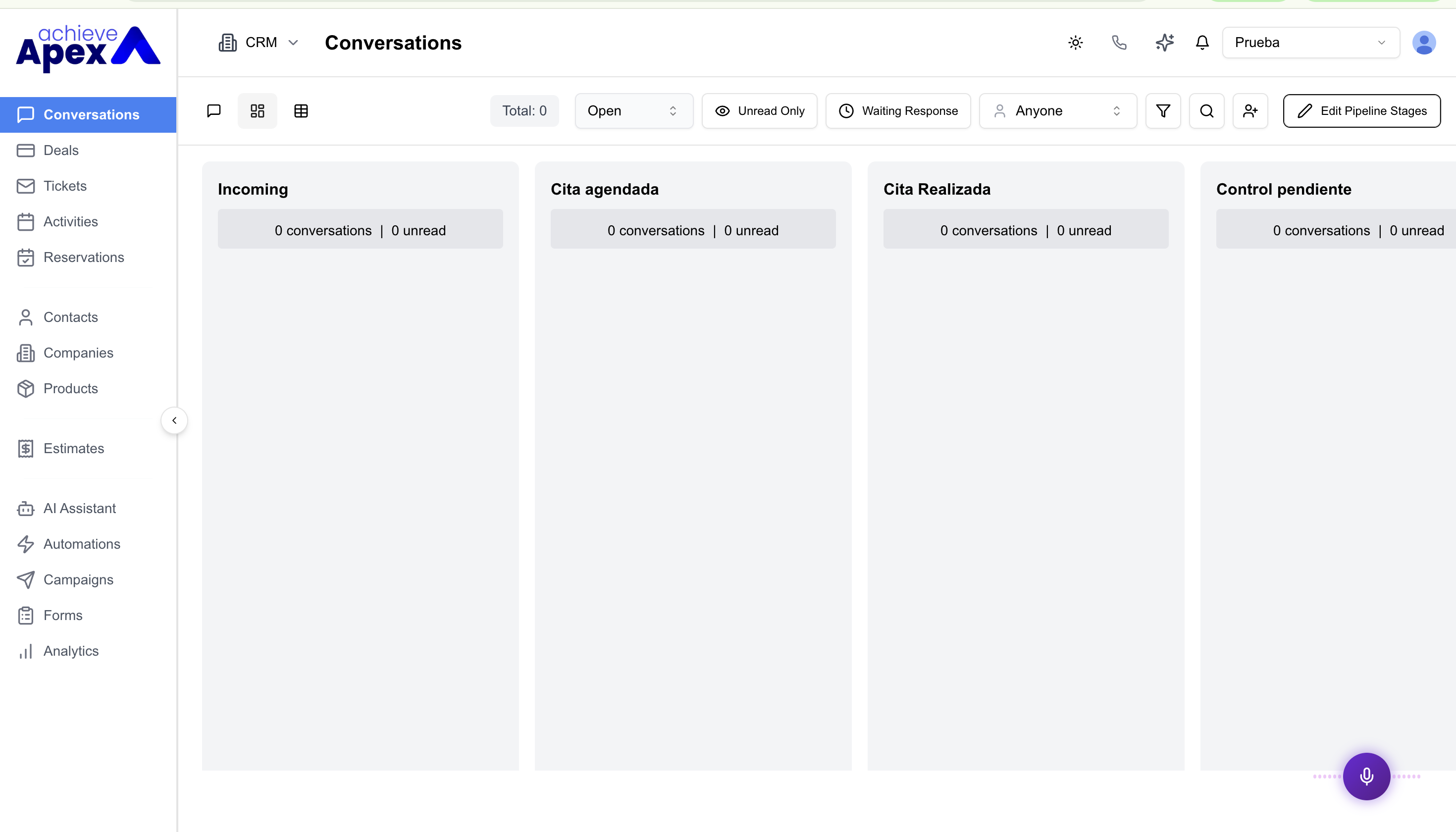
Task: Toggle the light/dark theme sun icon
Action: click(x=1076, y=43)
